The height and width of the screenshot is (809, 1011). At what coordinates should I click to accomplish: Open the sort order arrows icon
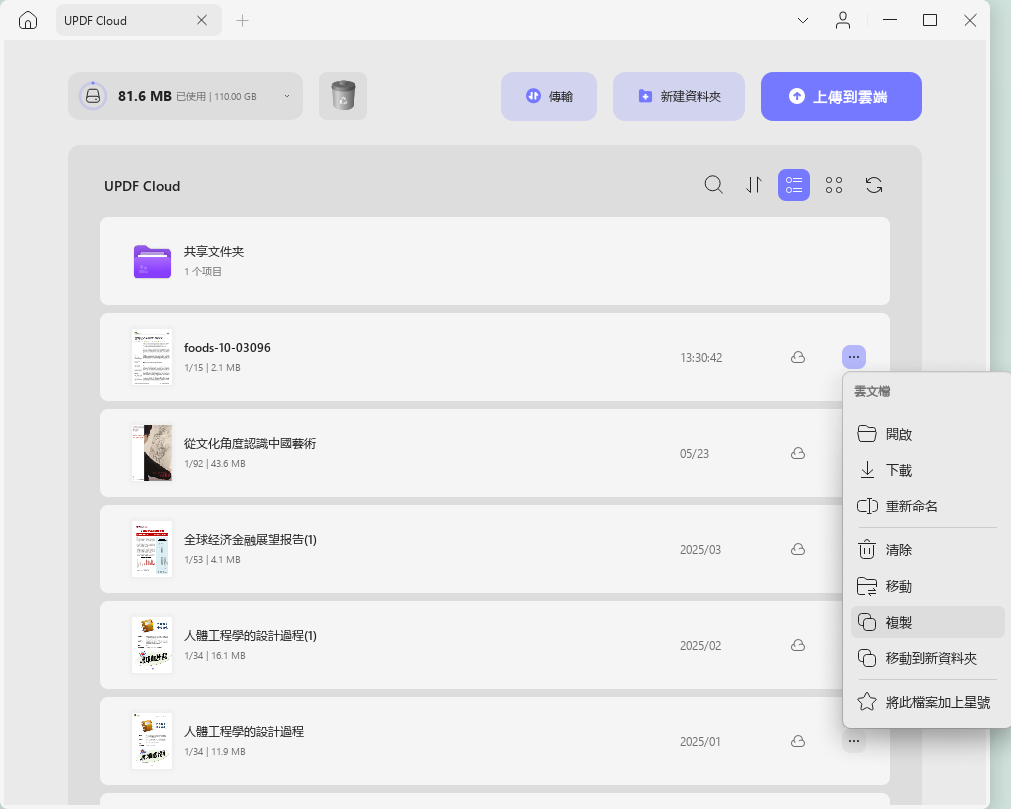pos(754,185)
